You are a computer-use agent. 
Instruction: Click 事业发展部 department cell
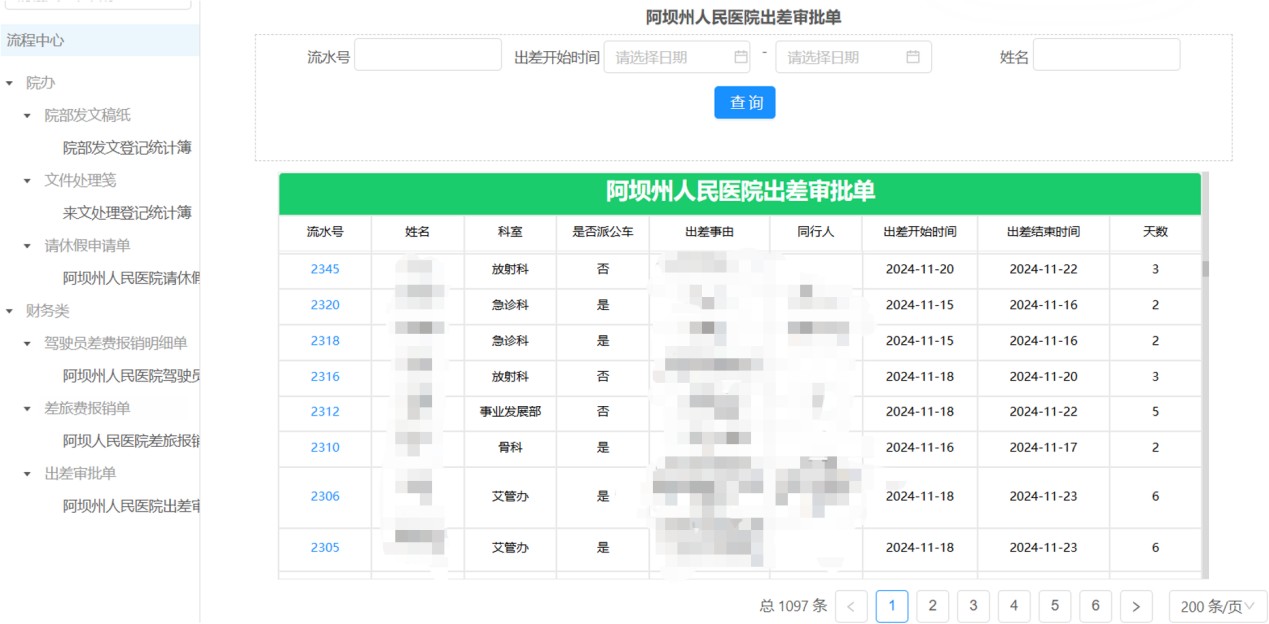click(510, 412)
